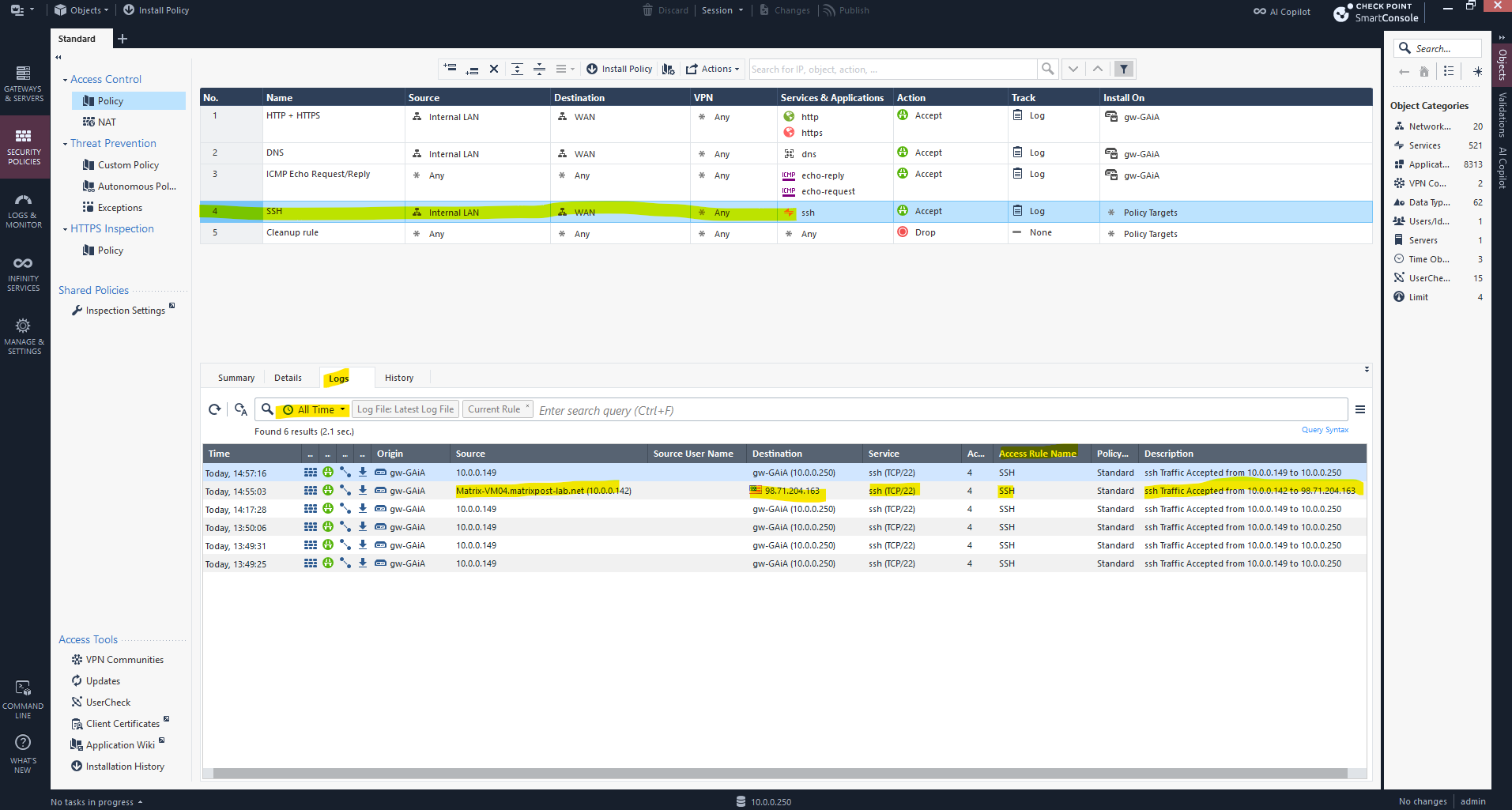
Task: Toggle the rulebase filter funnel
Action: pos(1123,69)
